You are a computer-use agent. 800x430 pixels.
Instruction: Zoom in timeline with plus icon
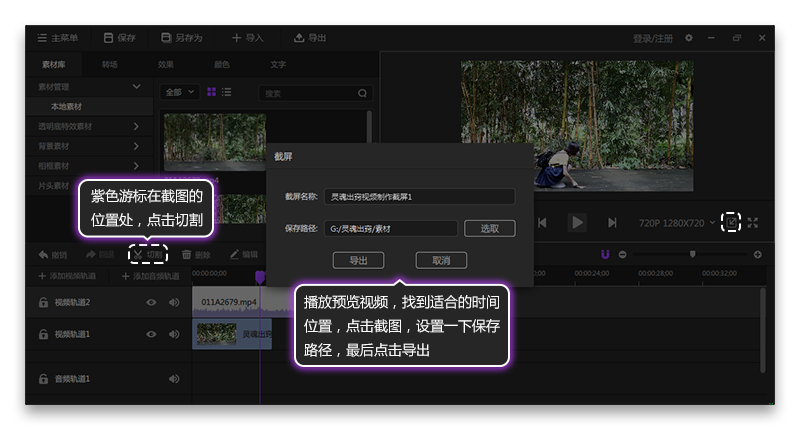pyautogui.click(x=757, y=254)
